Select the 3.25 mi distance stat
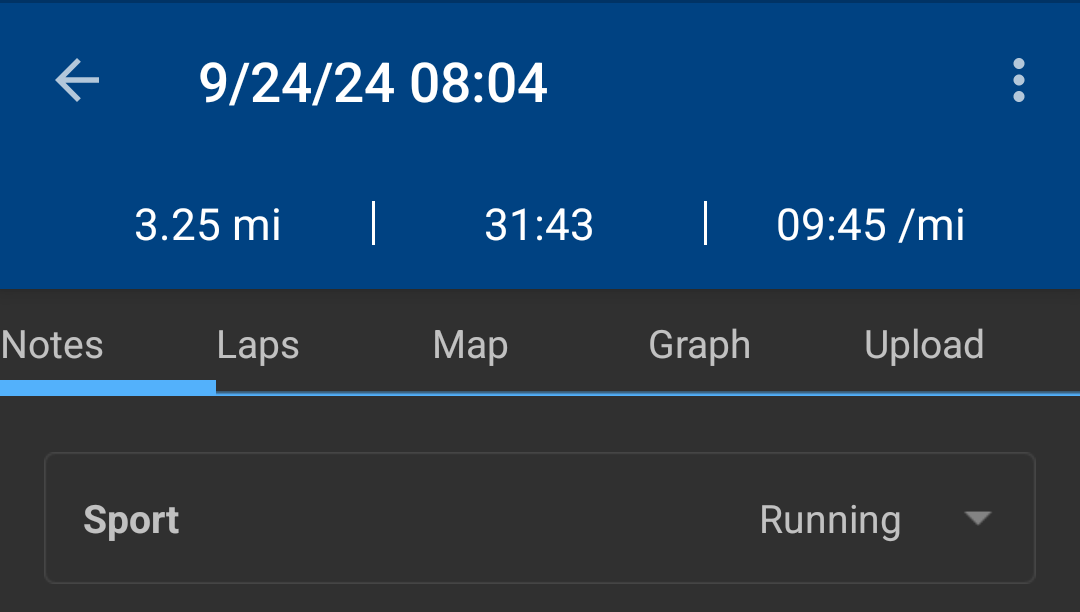 [208, 225]
